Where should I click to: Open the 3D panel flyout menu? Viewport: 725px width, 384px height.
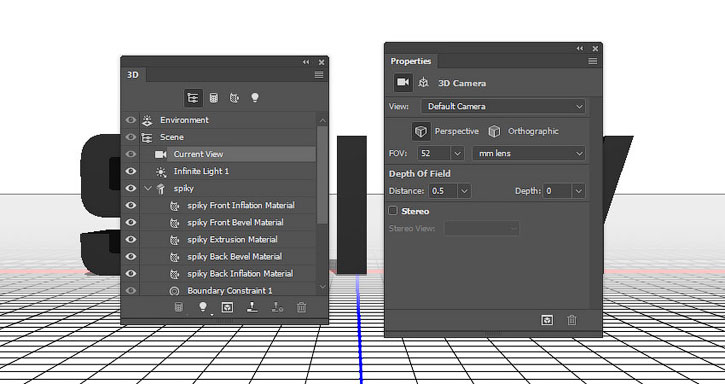pyautogui.click(x=319, y=75)
